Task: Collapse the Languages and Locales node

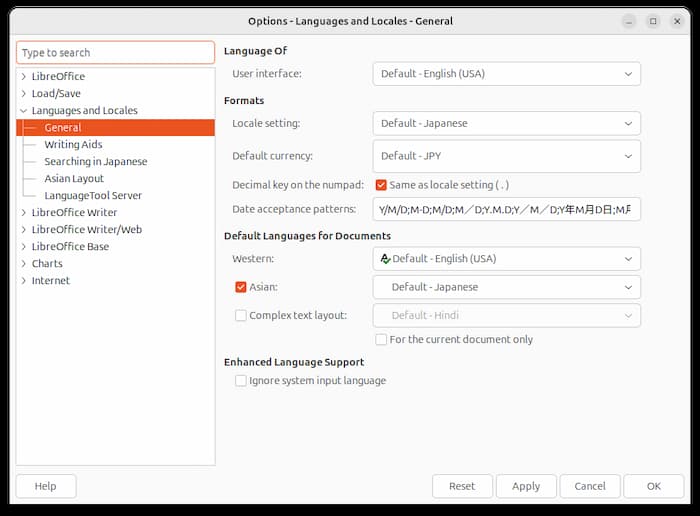Action: 24,110
